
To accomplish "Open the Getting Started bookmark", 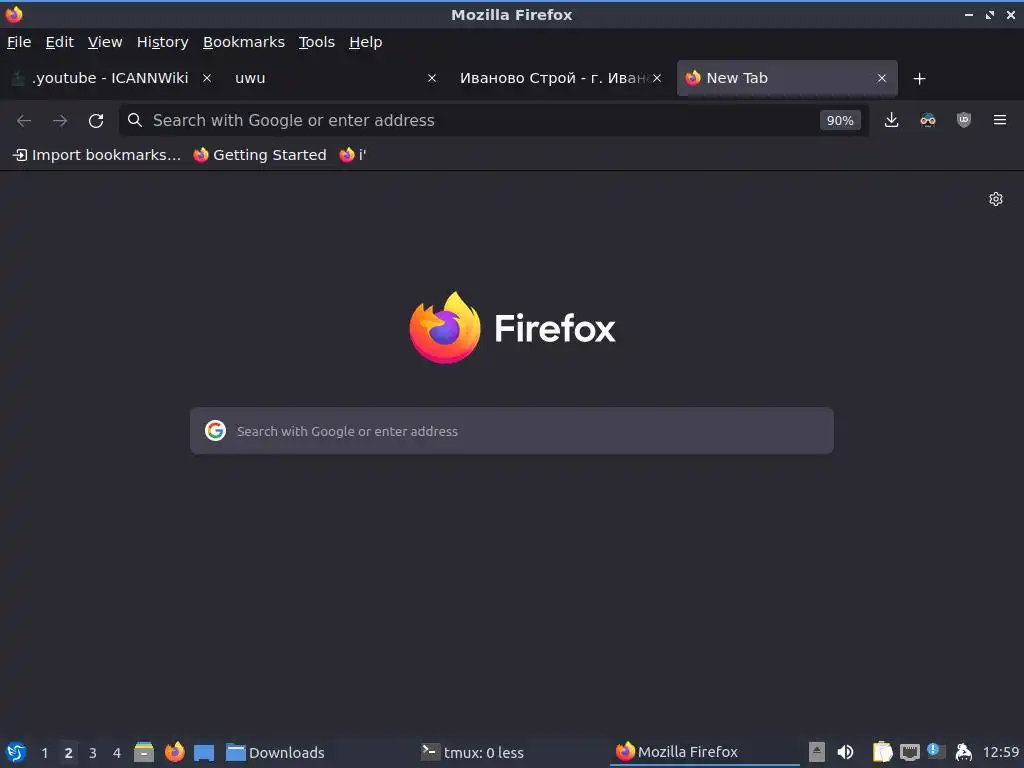I will coord(260,155).
